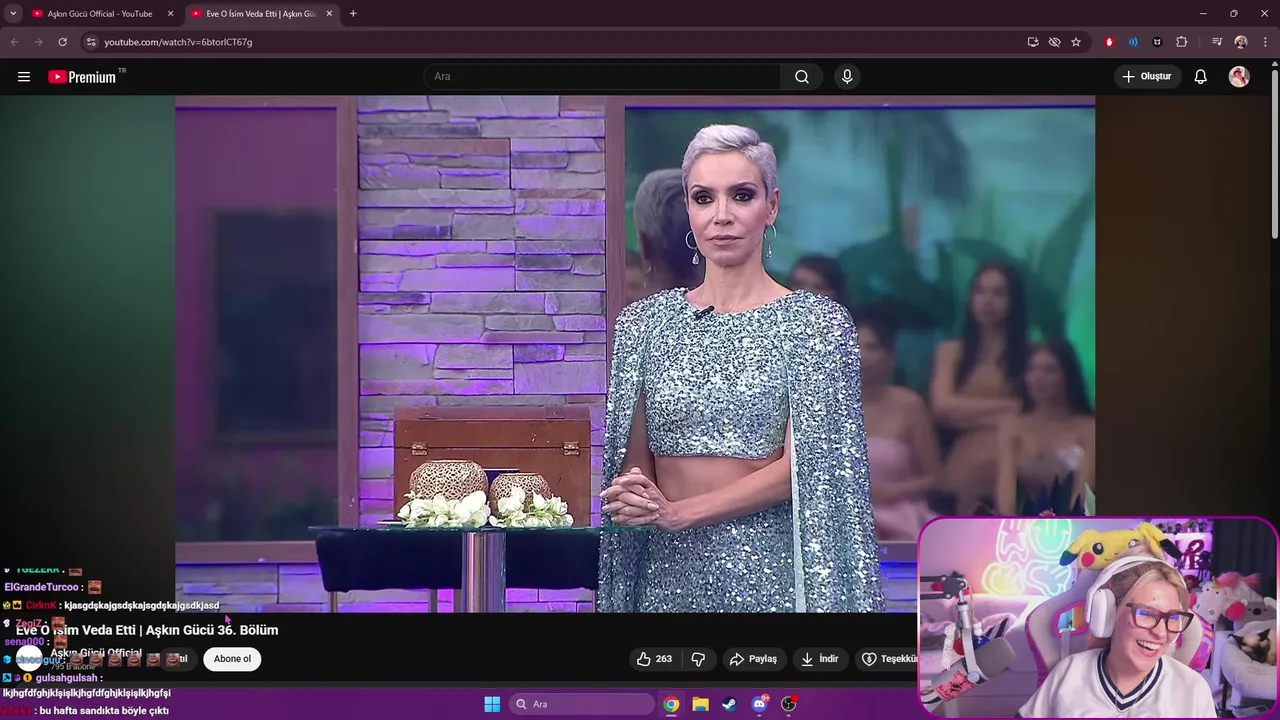Share the video via Paylaş

tap(753, 659)
